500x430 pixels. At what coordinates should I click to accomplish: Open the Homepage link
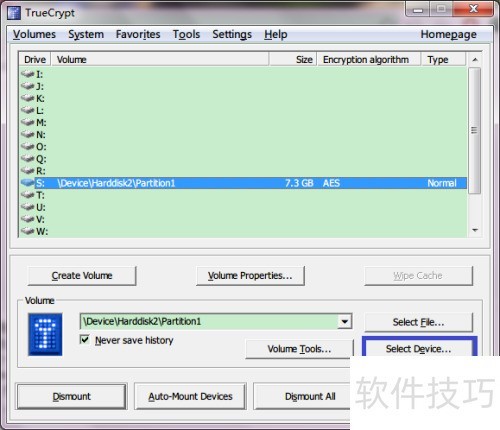(x=448, y=34)
